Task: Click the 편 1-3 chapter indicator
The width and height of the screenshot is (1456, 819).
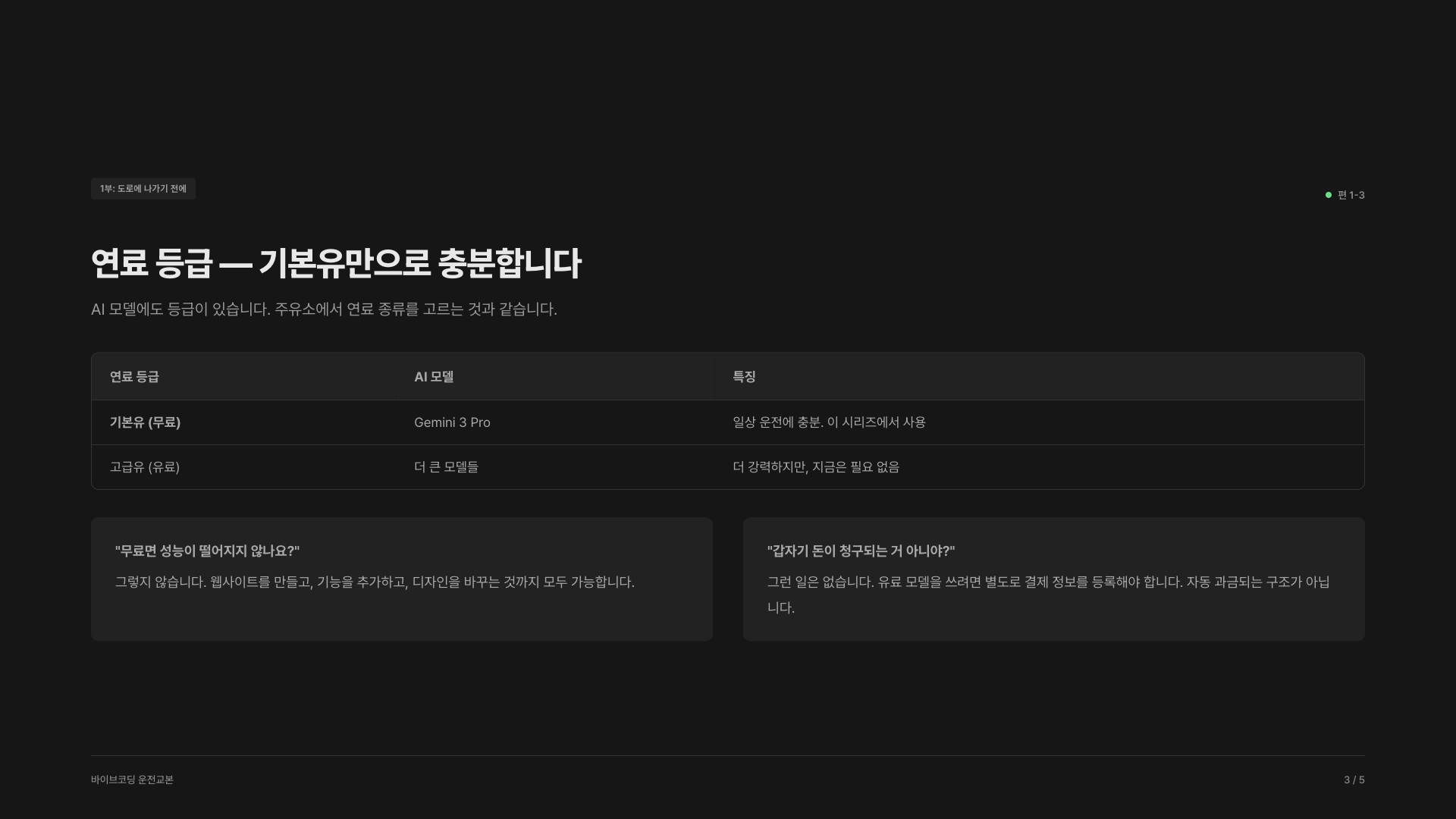Action: pyautogui.click(x=1351, y=196)
